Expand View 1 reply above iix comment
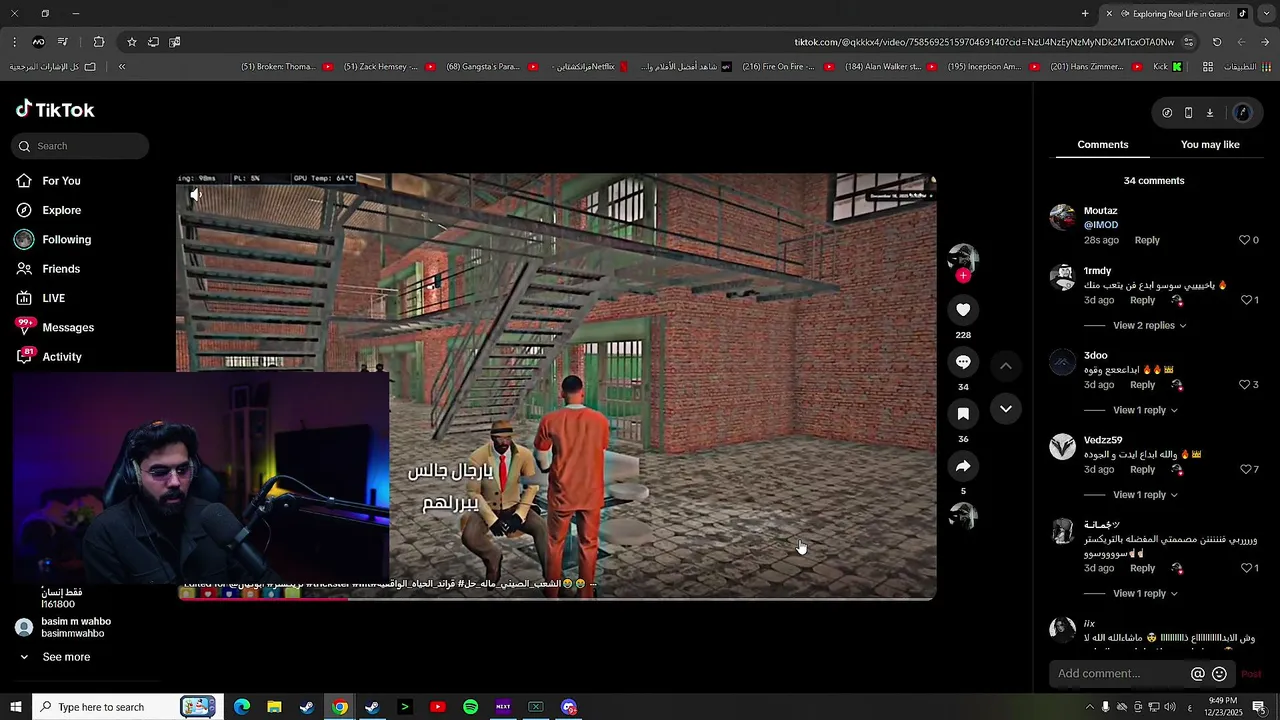This screenshot has height=720, width=1280. coord(1145,594)
